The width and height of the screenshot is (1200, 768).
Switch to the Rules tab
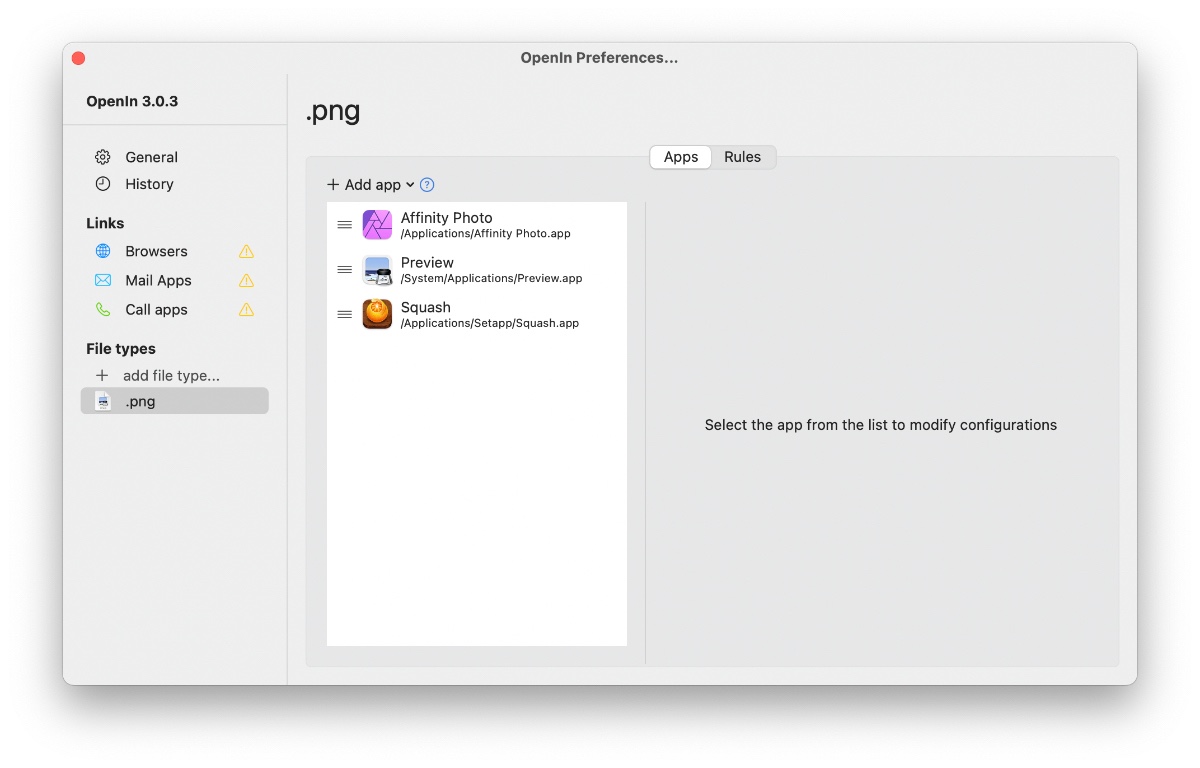click(742, 157)
